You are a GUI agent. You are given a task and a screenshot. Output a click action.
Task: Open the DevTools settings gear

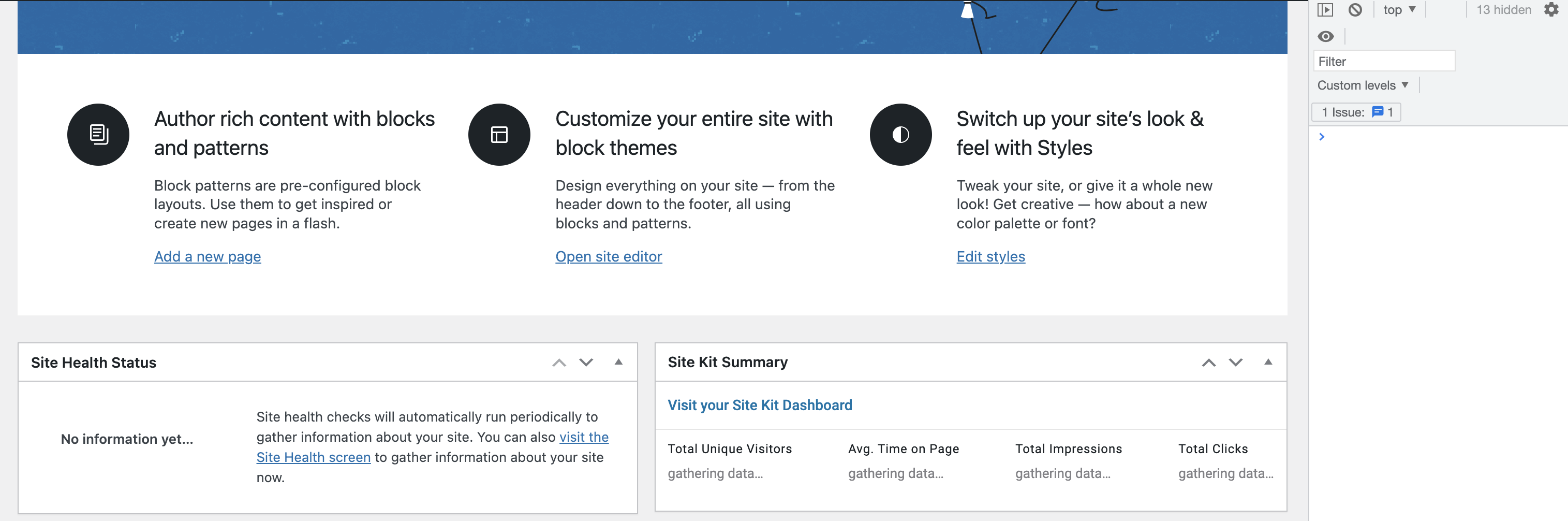point(1550,10)
